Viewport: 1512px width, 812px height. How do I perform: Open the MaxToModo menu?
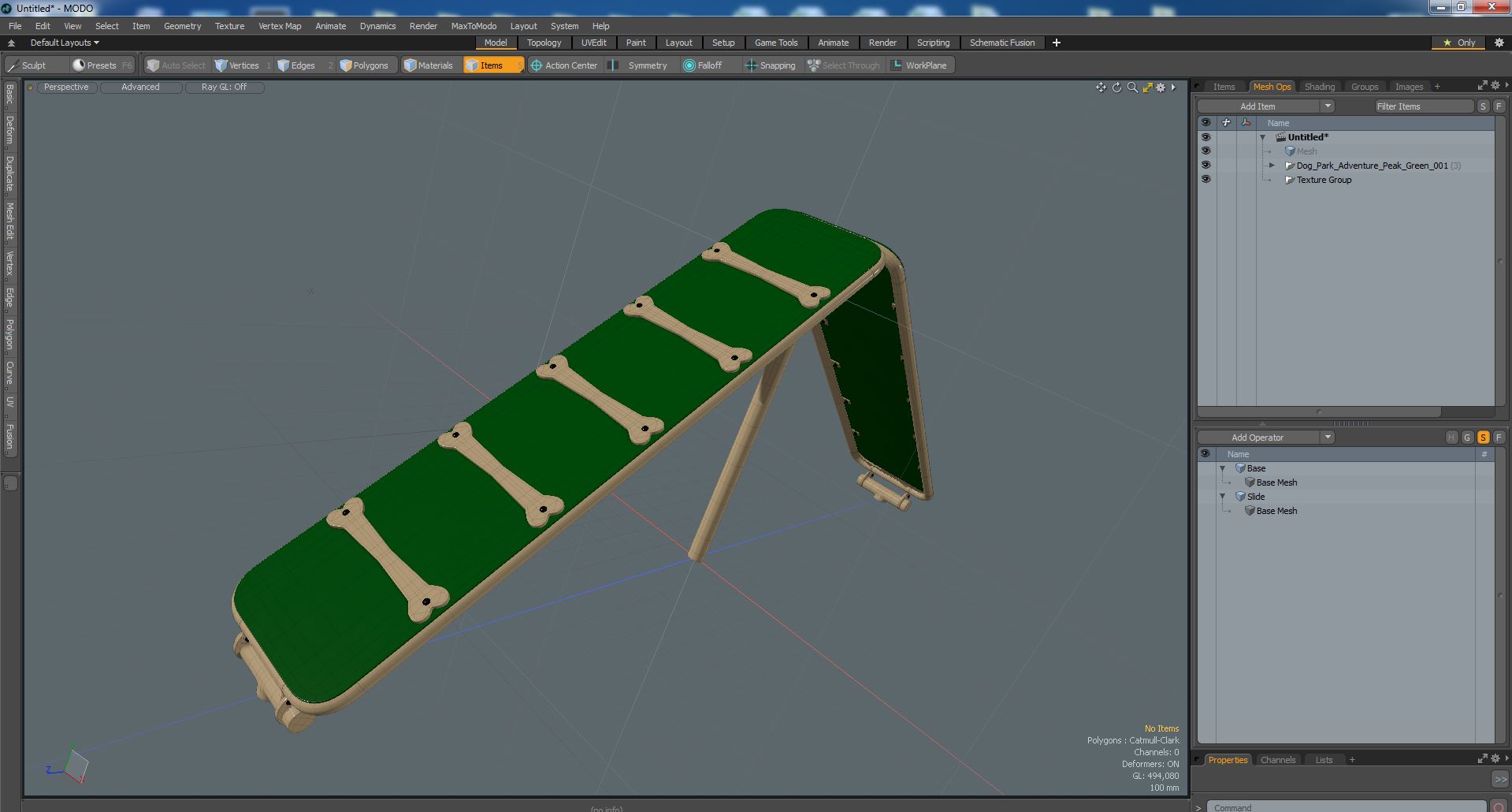click(474, 26)
